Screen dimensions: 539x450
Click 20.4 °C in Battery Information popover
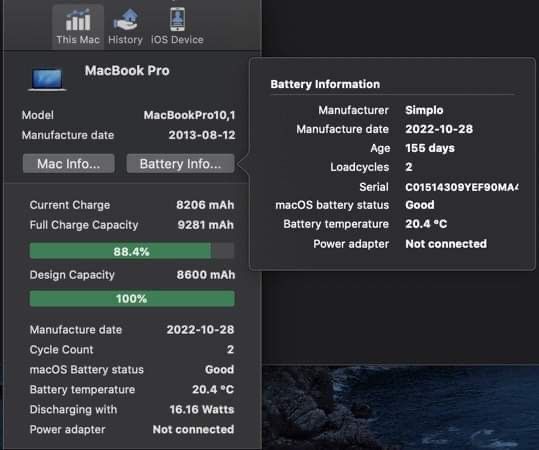pyautogui.click(x=426, y=224)
